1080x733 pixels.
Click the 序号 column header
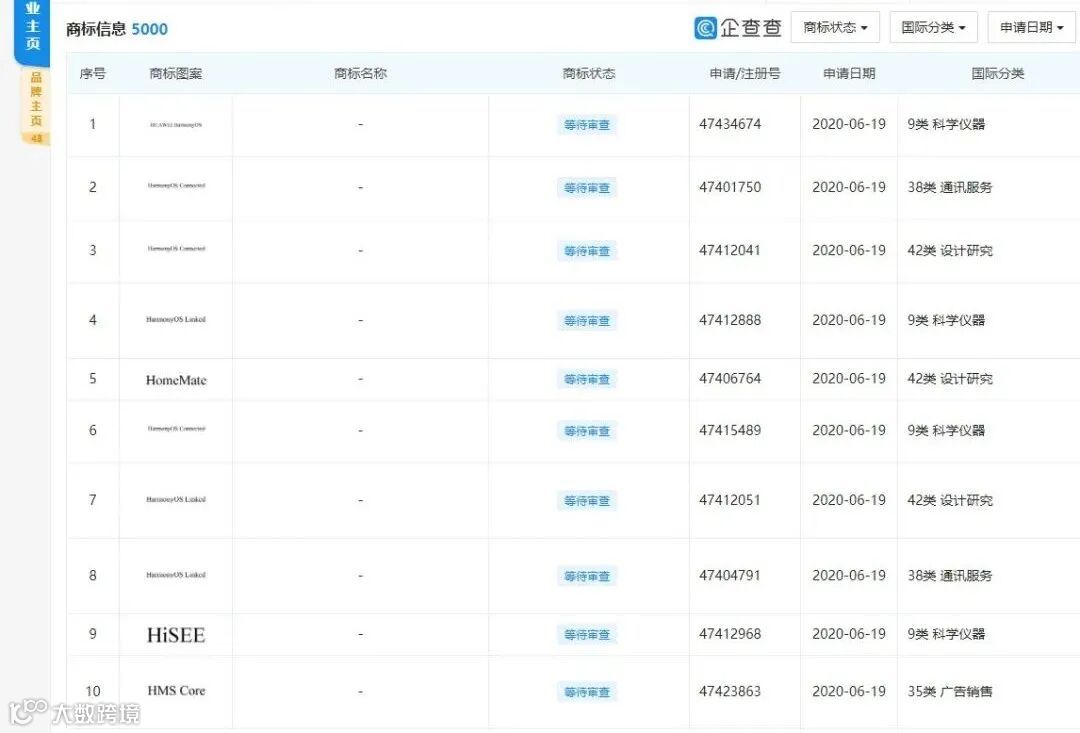[x=93, y=74]
